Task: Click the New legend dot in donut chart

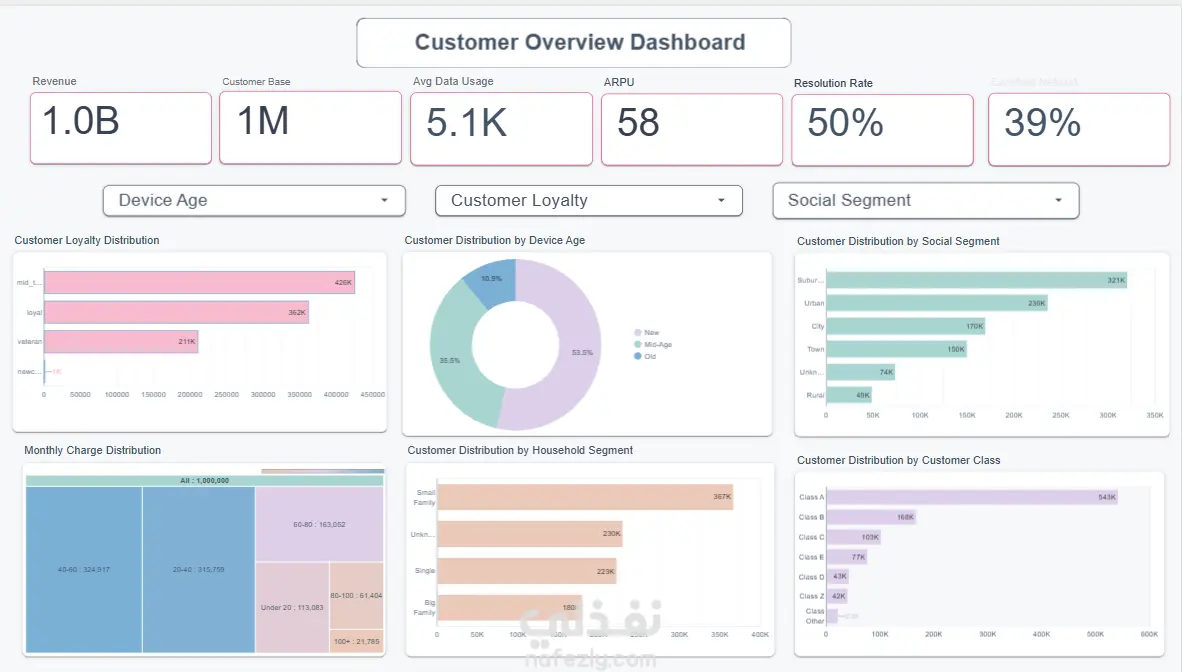Action: (638, 333)
